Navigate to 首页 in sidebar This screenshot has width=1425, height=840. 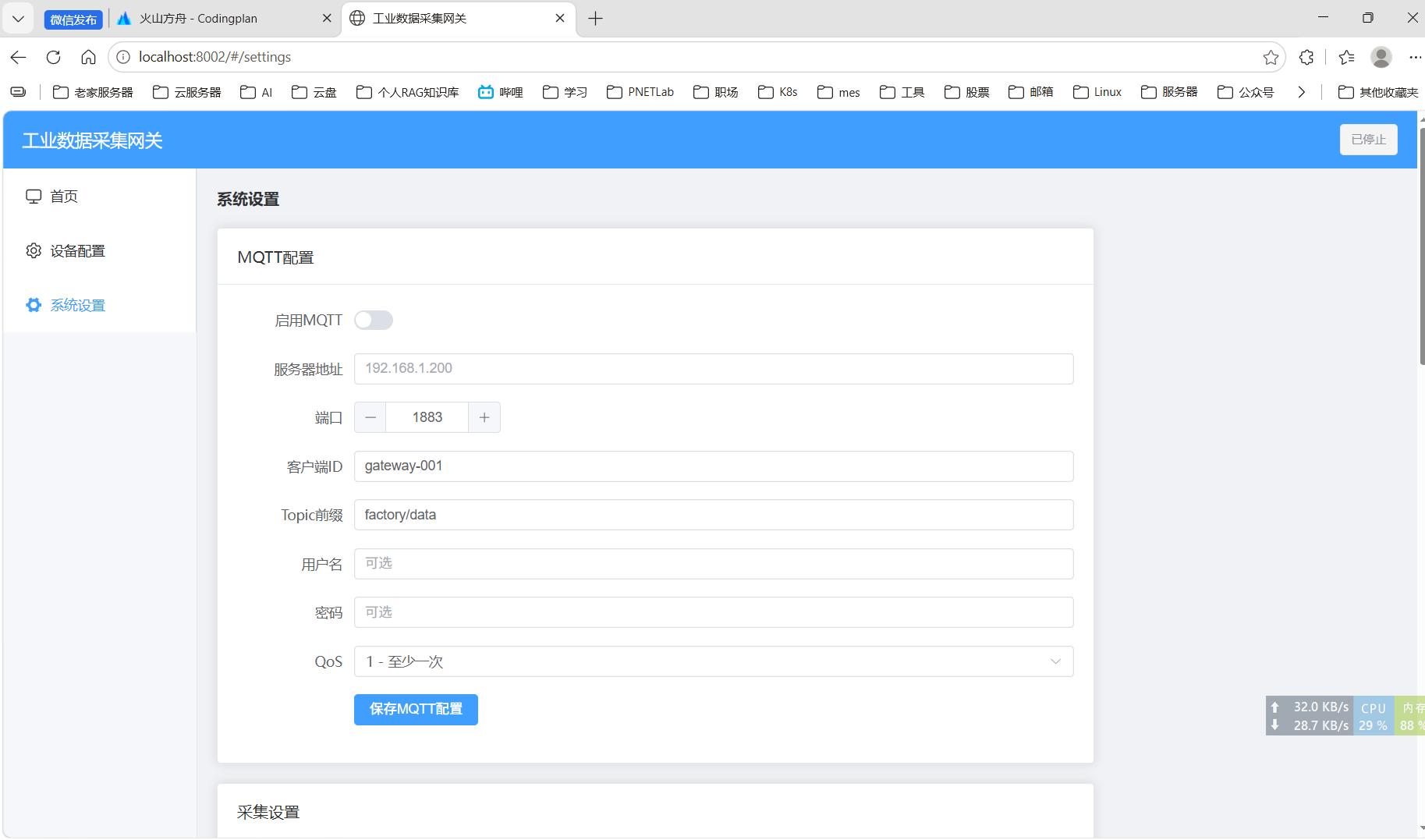(100, 197)
